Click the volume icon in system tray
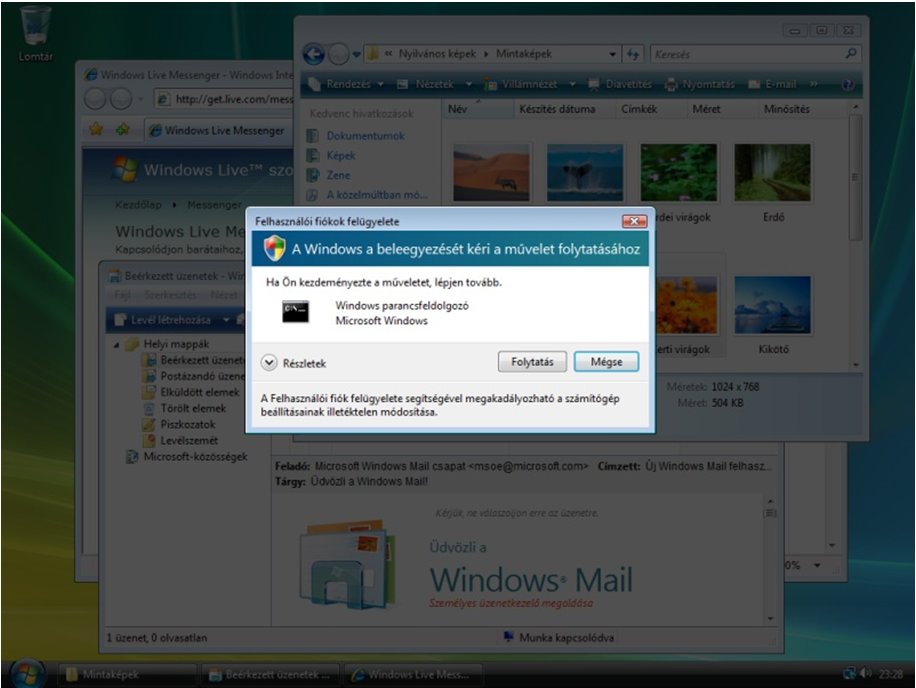Screen dimensions: 916x688 865,673
